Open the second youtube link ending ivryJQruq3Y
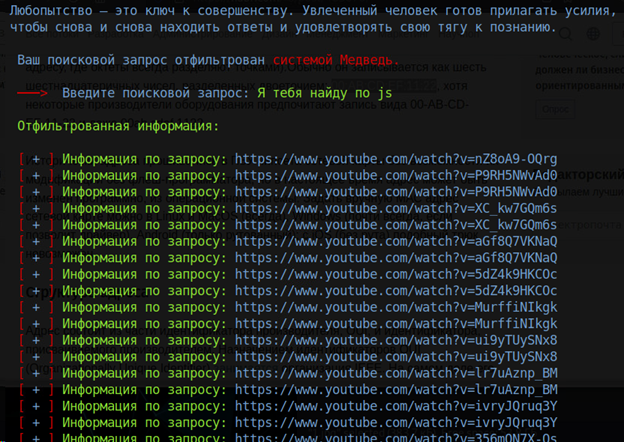 tap(396, 423)
